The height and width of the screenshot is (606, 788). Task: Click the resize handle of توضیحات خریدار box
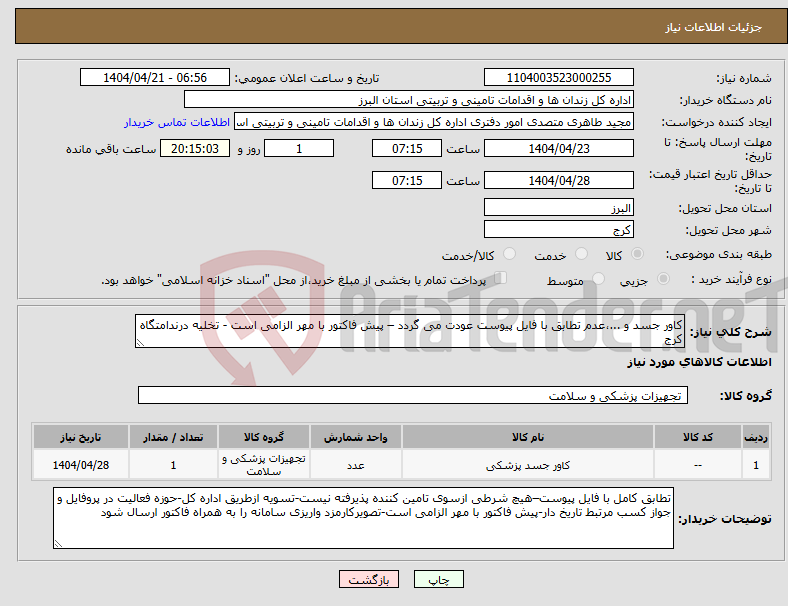pyautogui.click(x=58, y=543)
